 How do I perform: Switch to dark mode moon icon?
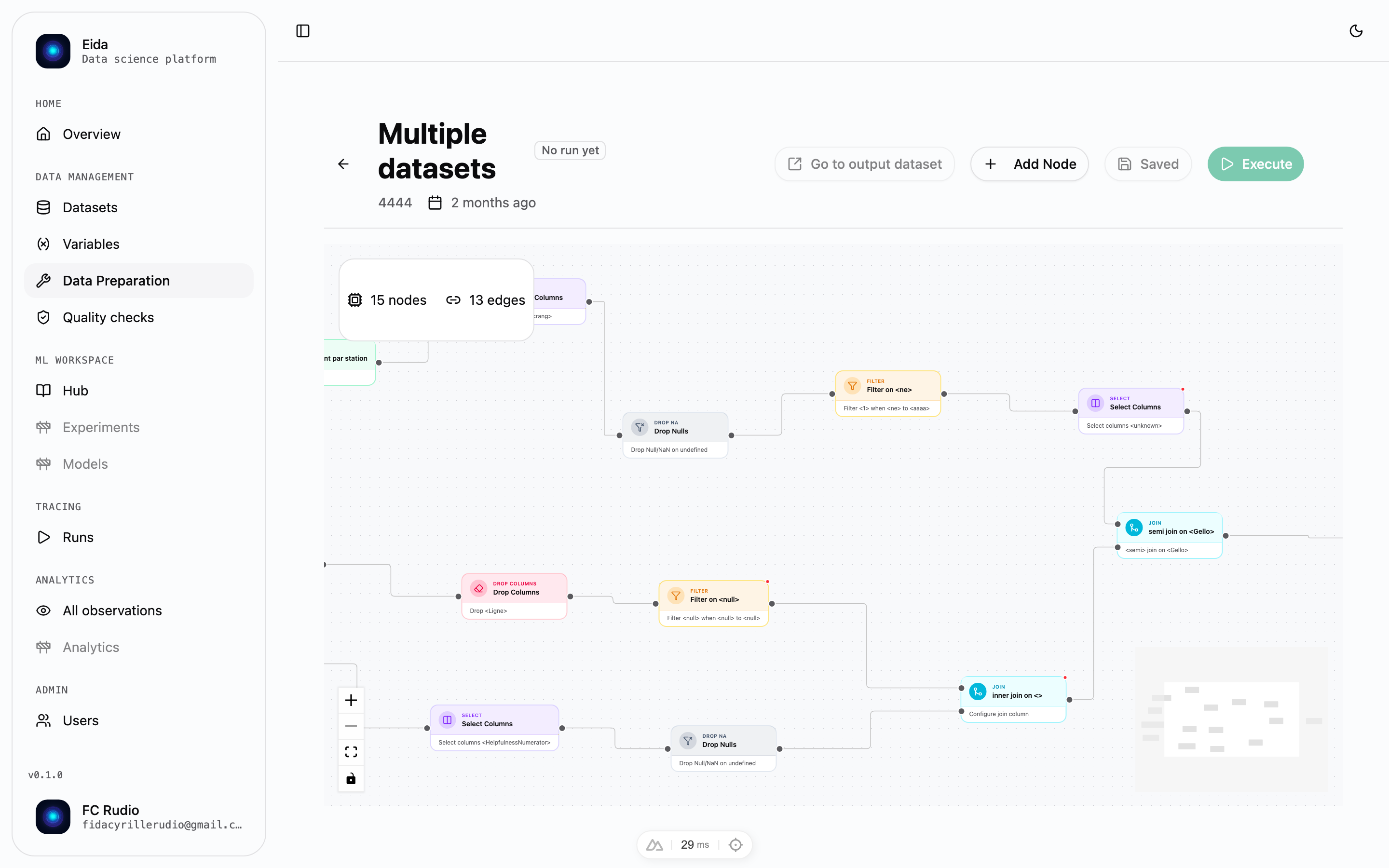pos(1356,31)
